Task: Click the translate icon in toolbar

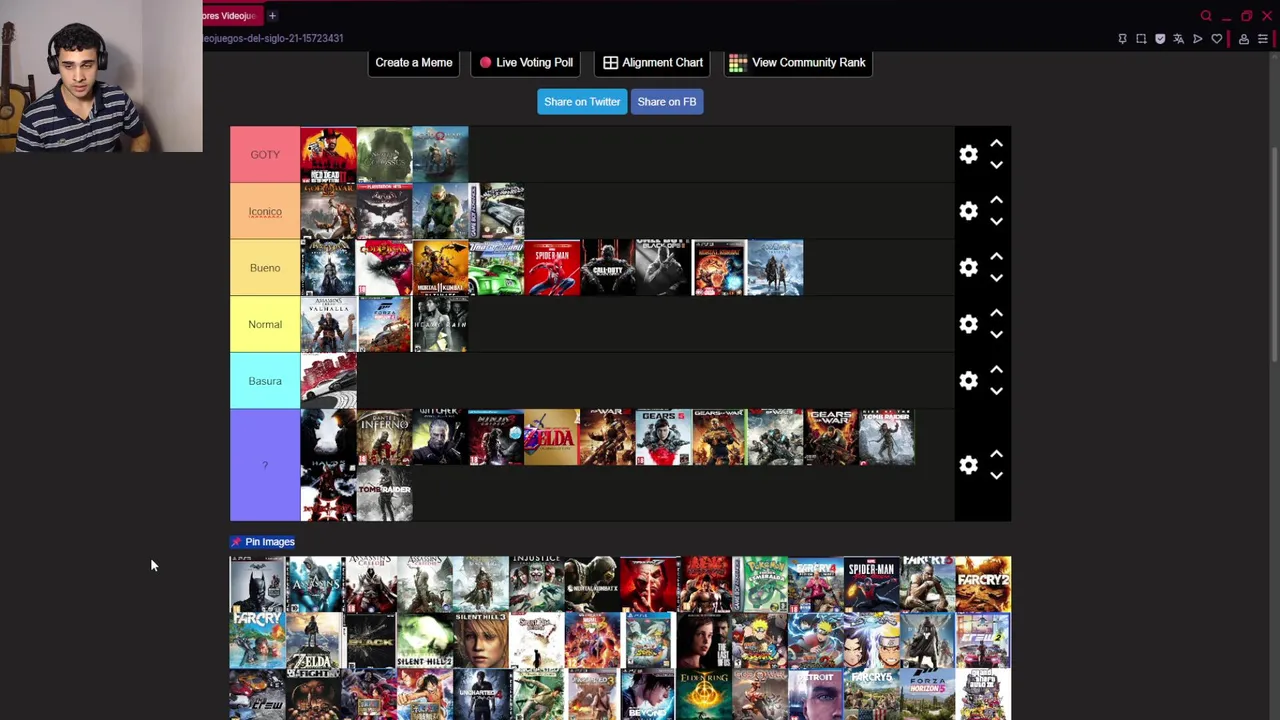Action: point(1178,39)
